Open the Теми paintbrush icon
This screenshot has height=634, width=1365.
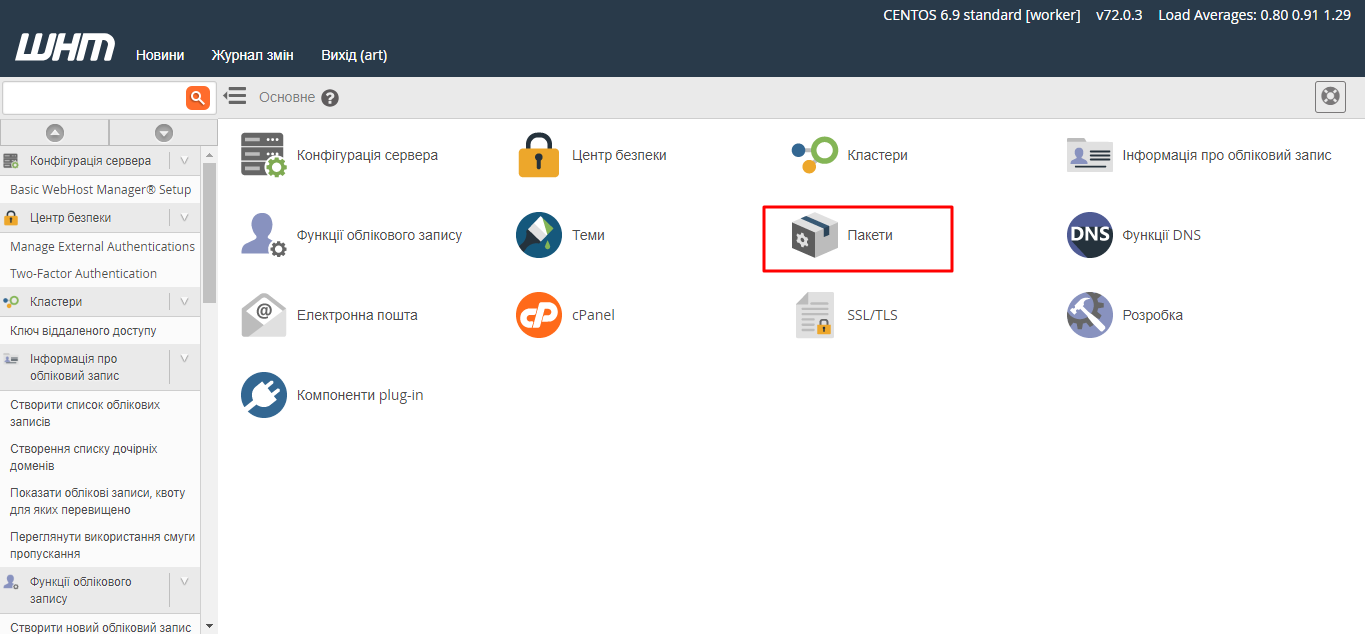click(539, 236)
